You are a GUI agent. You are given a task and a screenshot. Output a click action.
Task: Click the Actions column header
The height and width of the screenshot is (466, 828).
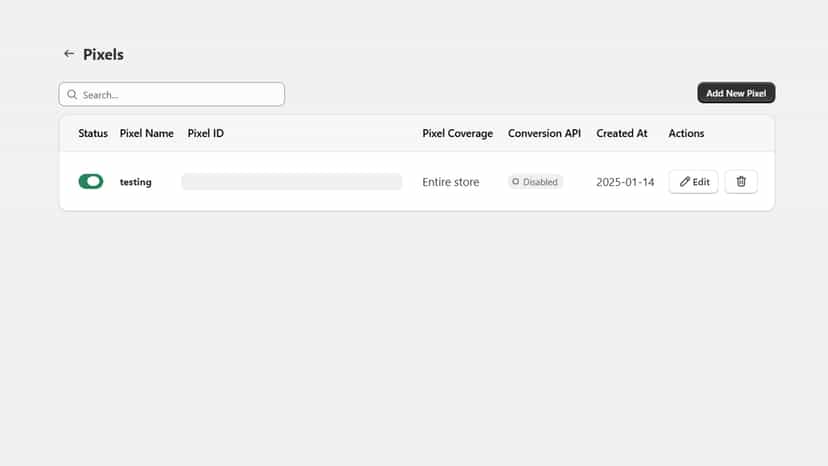coord(686,133)
